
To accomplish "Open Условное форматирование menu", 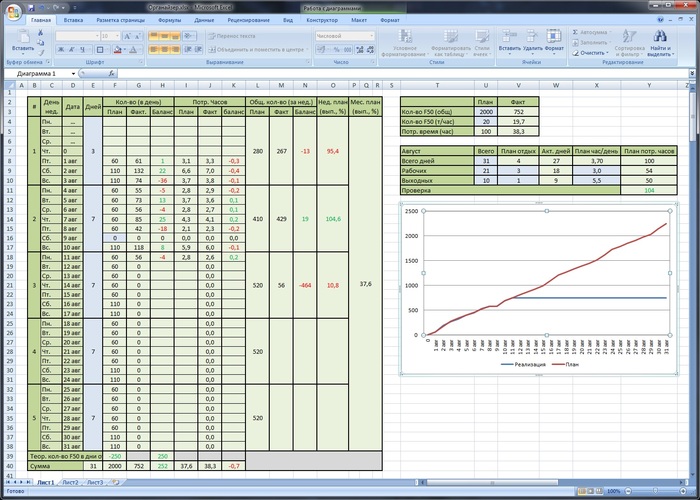I will pos(405,43).
